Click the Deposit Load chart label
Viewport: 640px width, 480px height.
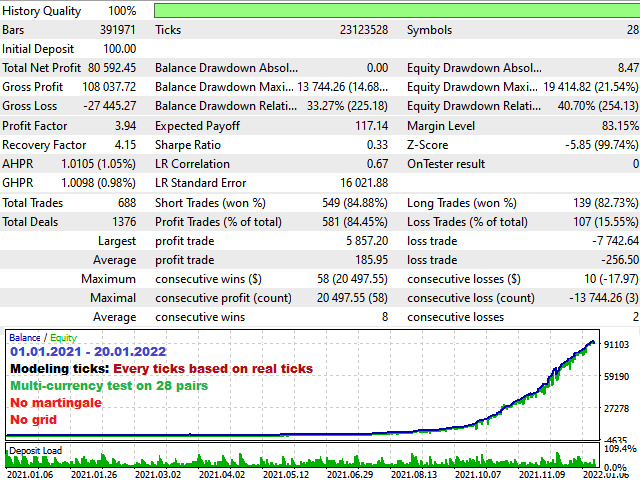(35, 451)
